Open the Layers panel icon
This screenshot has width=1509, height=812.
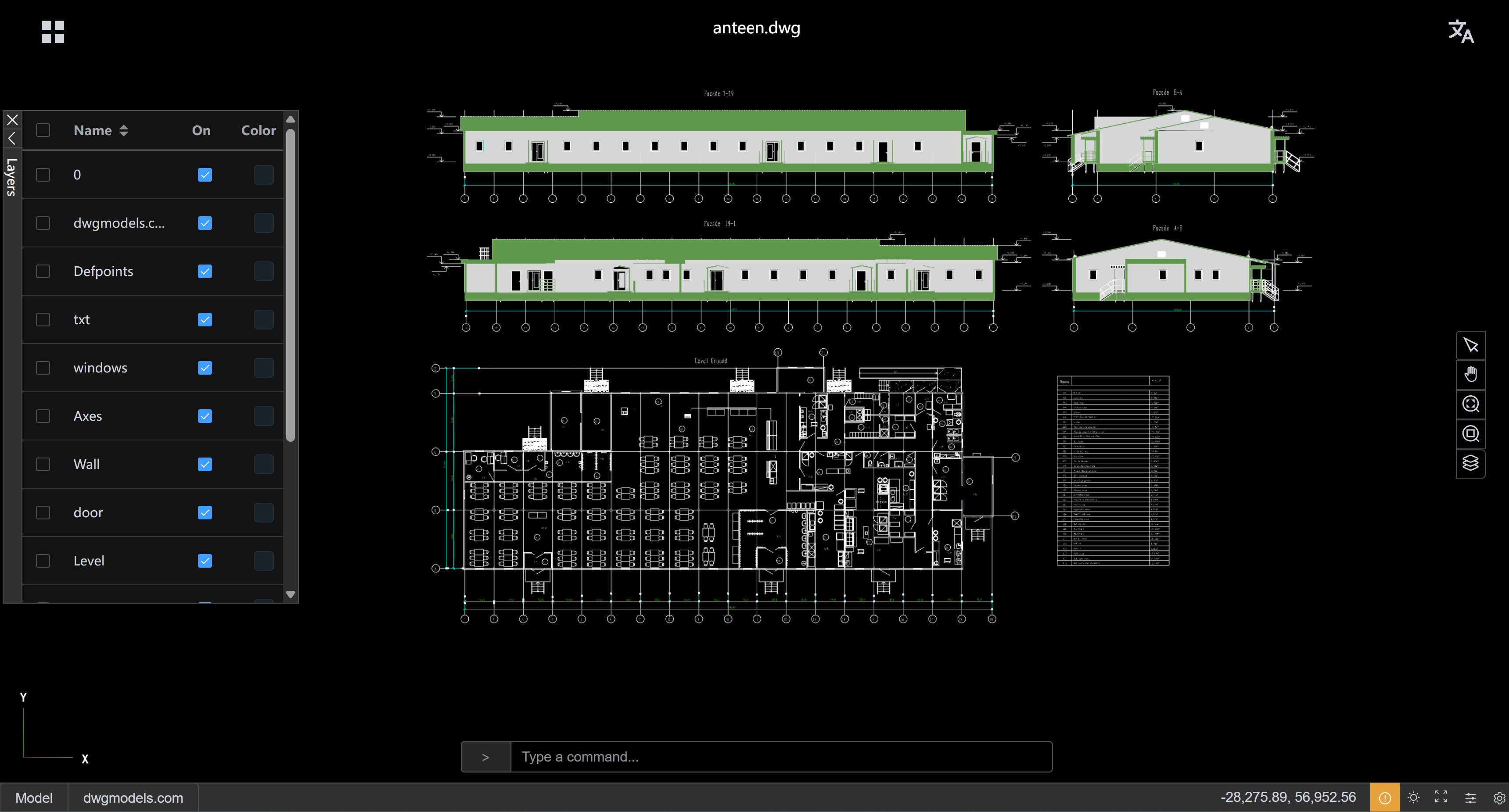[1471, 464]
